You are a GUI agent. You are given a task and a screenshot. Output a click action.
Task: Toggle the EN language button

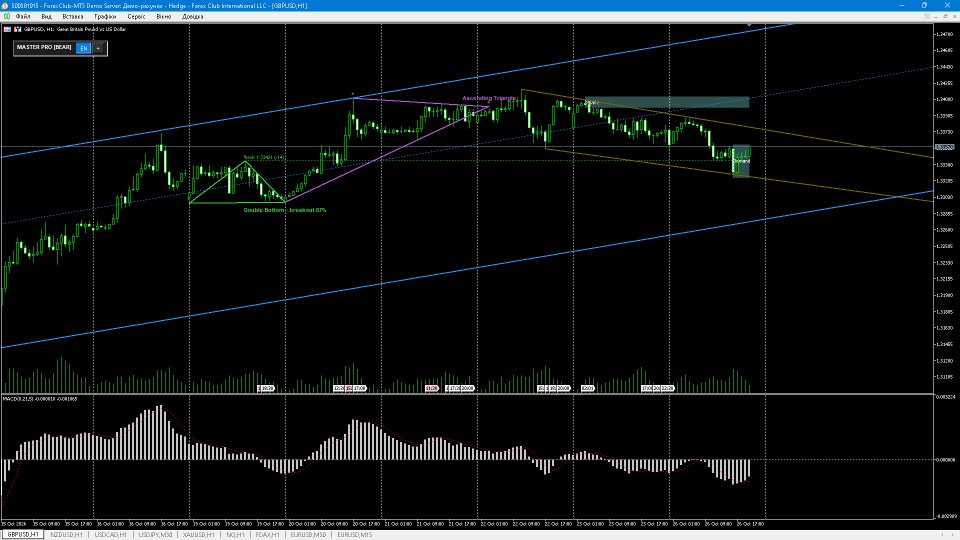click(x=84, y=48)
